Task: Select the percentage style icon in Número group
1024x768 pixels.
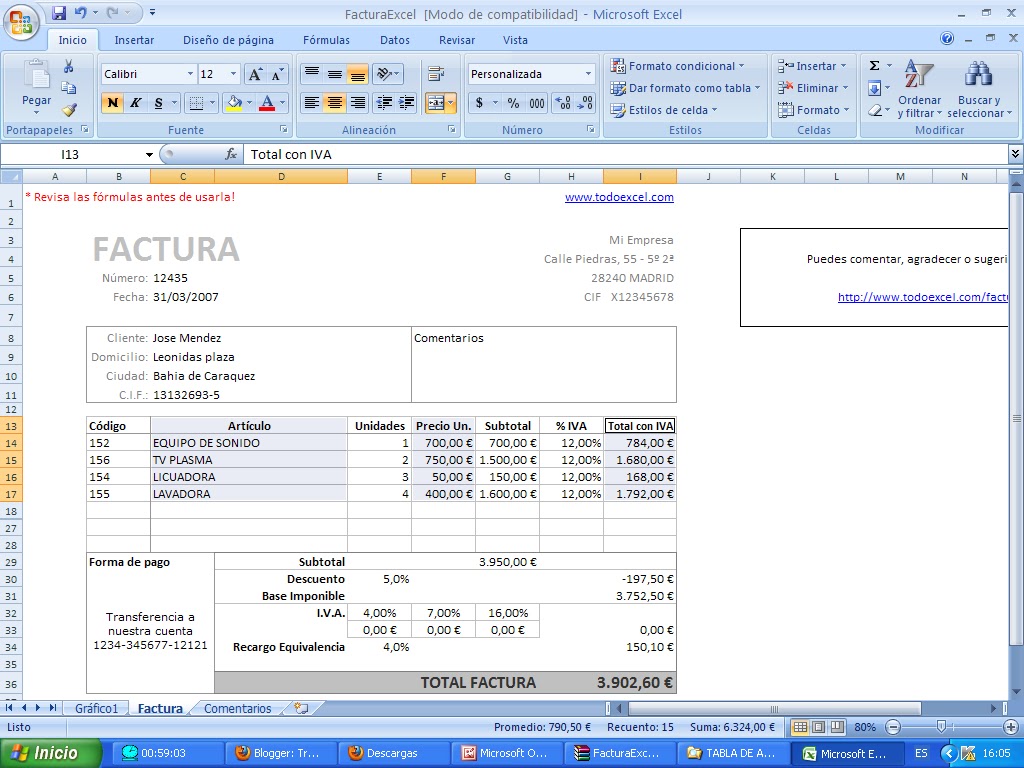Action: coord(512,103)
